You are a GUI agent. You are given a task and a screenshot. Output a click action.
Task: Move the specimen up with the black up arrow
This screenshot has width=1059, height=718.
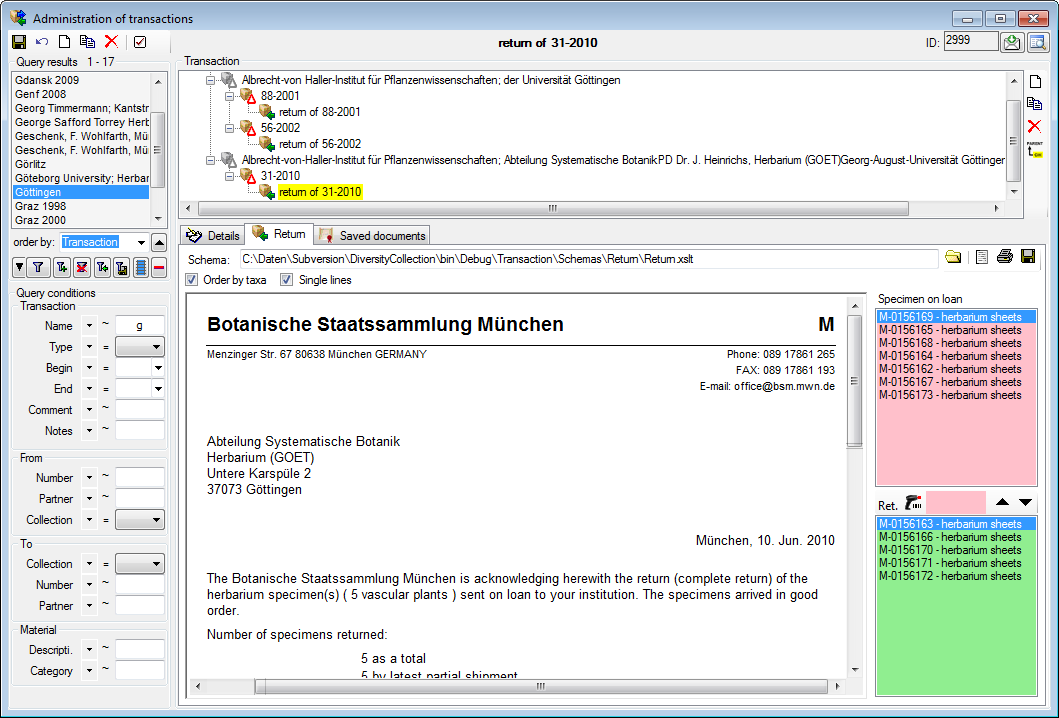(1002, 503)
